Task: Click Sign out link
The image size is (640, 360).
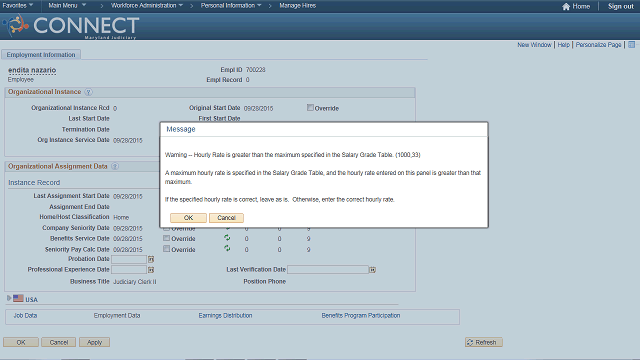Action: [x=620, y=7]
